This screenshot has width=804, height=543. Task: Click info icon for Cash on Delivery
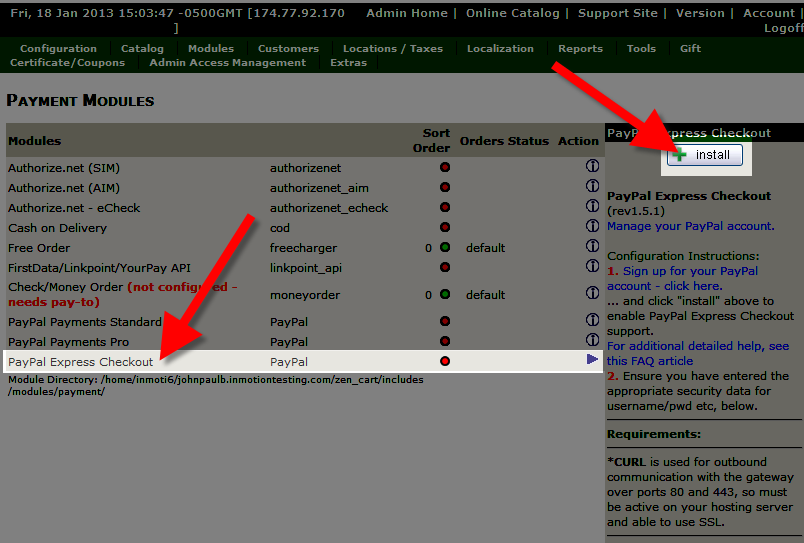593,227
